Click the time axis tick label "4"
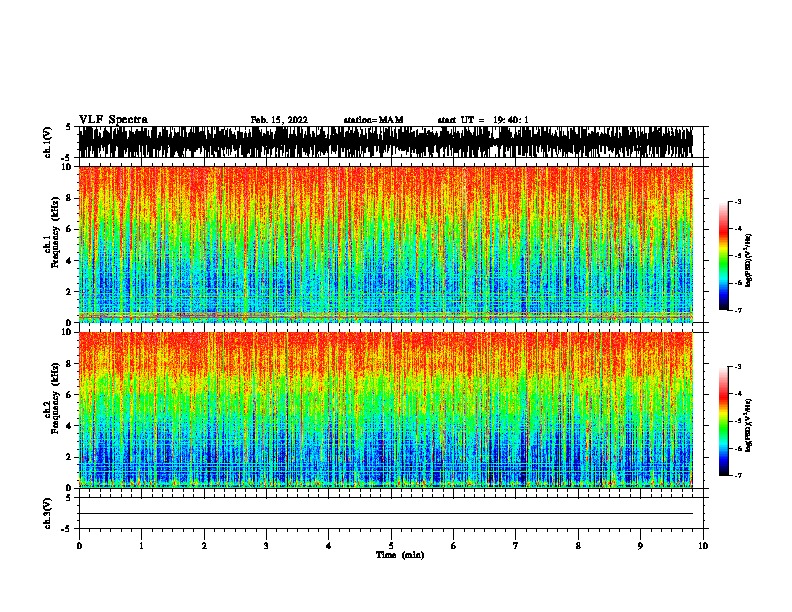 (x=329, y=546)
